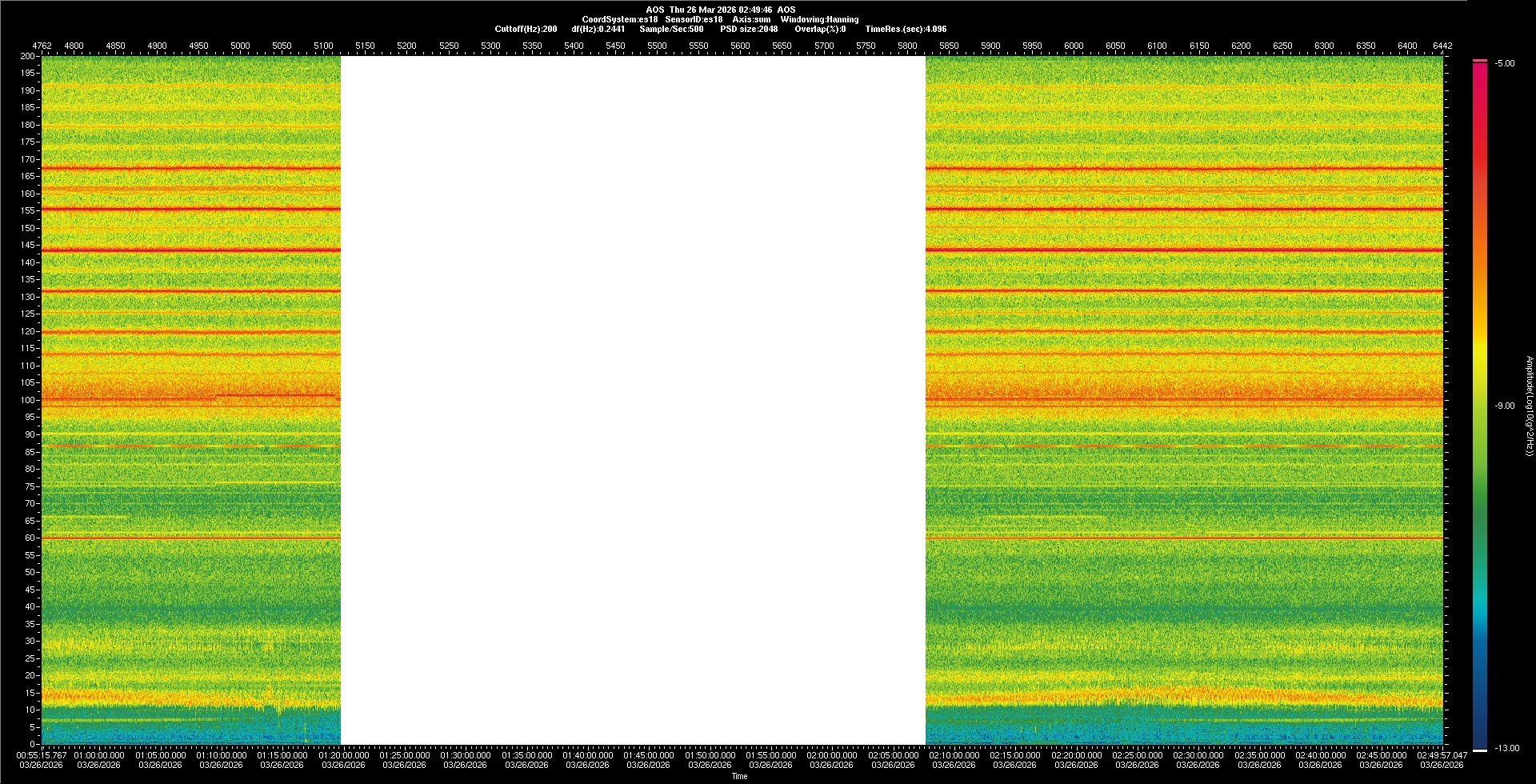Click the 200 Hz label at the axis top
1536x784 pixels.
point(28,57)
